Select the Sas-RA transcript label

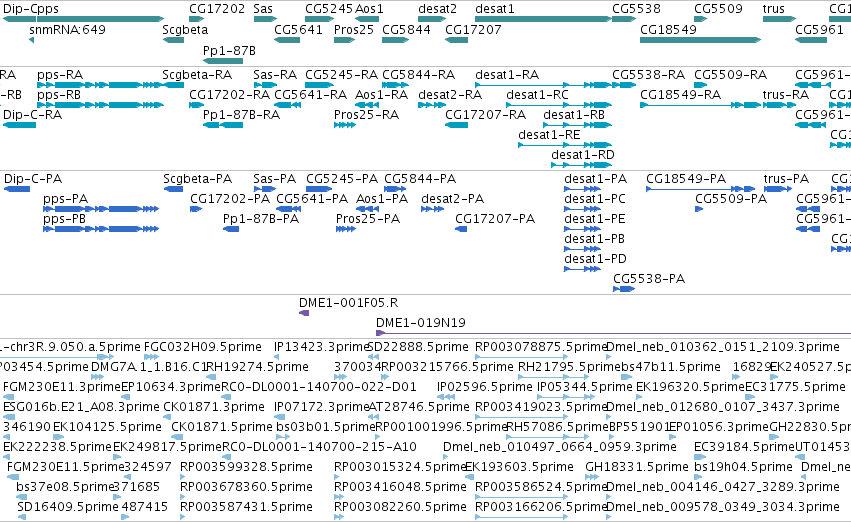point(275,75)
